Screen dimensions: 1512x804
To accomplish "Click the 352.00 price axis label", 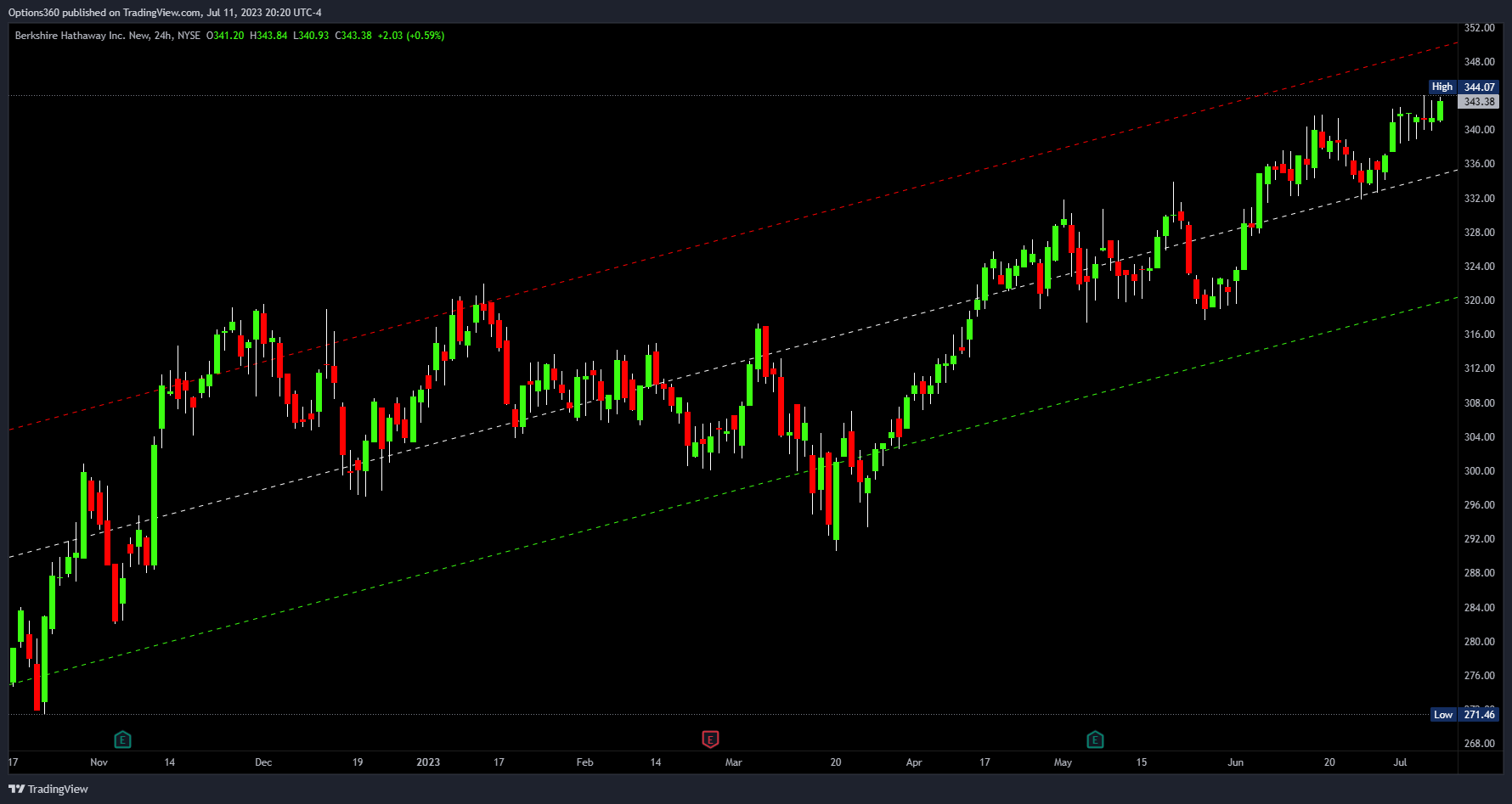I will click(1479, 28).
